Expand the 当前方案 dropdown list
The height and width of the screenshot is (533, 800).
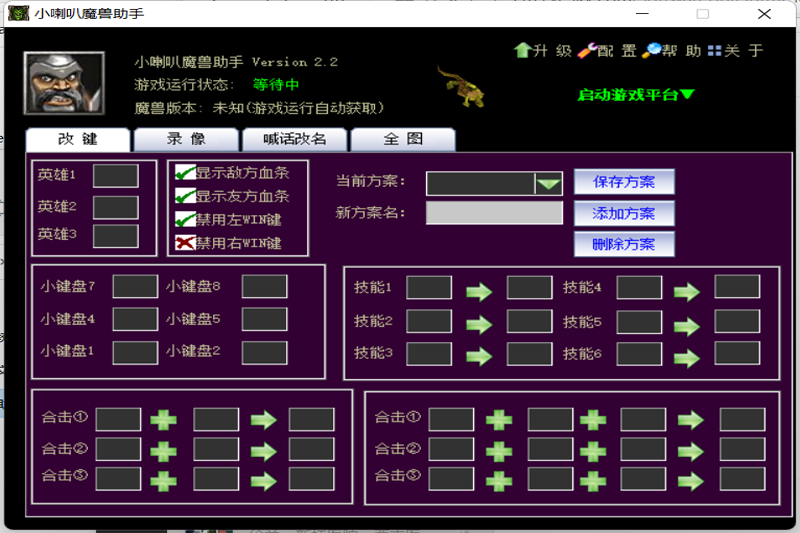[x=548, y=184]
